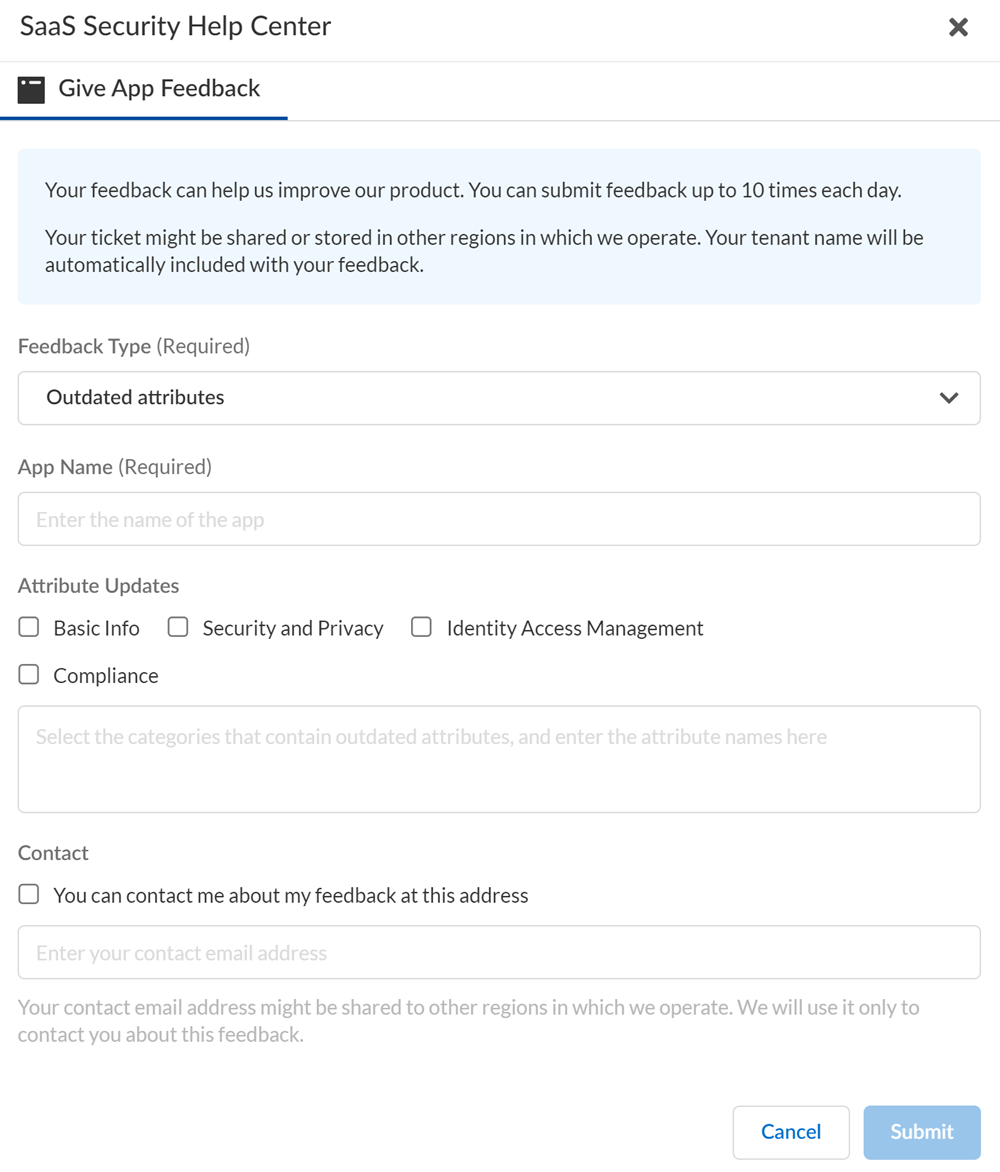
Task: Click the Identity Access Management label
Action: (575, 628)
